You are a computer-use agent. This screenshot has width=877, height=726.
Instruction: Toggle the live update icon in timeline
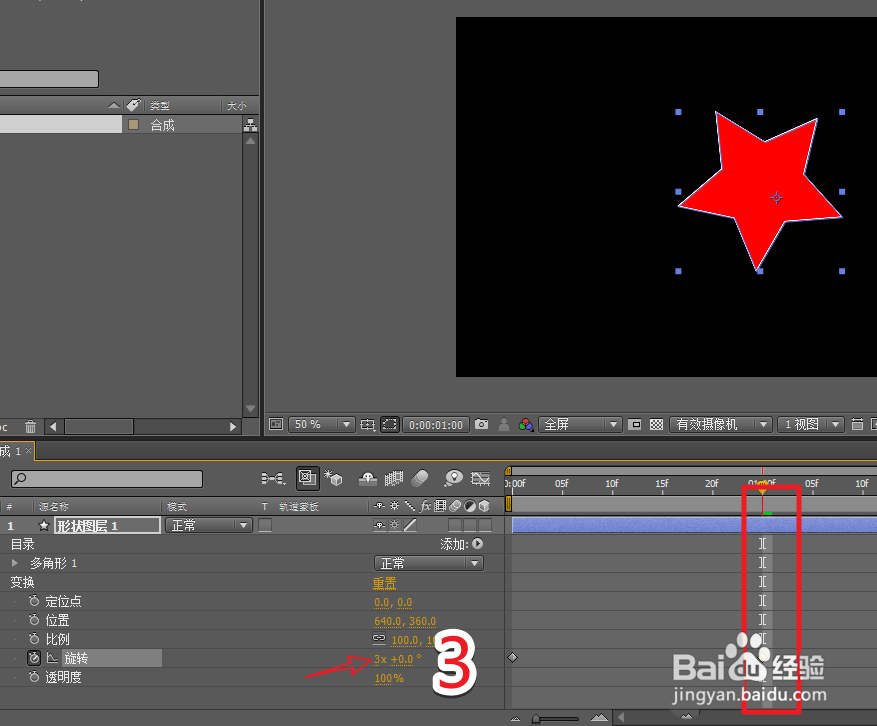point(307,478)
